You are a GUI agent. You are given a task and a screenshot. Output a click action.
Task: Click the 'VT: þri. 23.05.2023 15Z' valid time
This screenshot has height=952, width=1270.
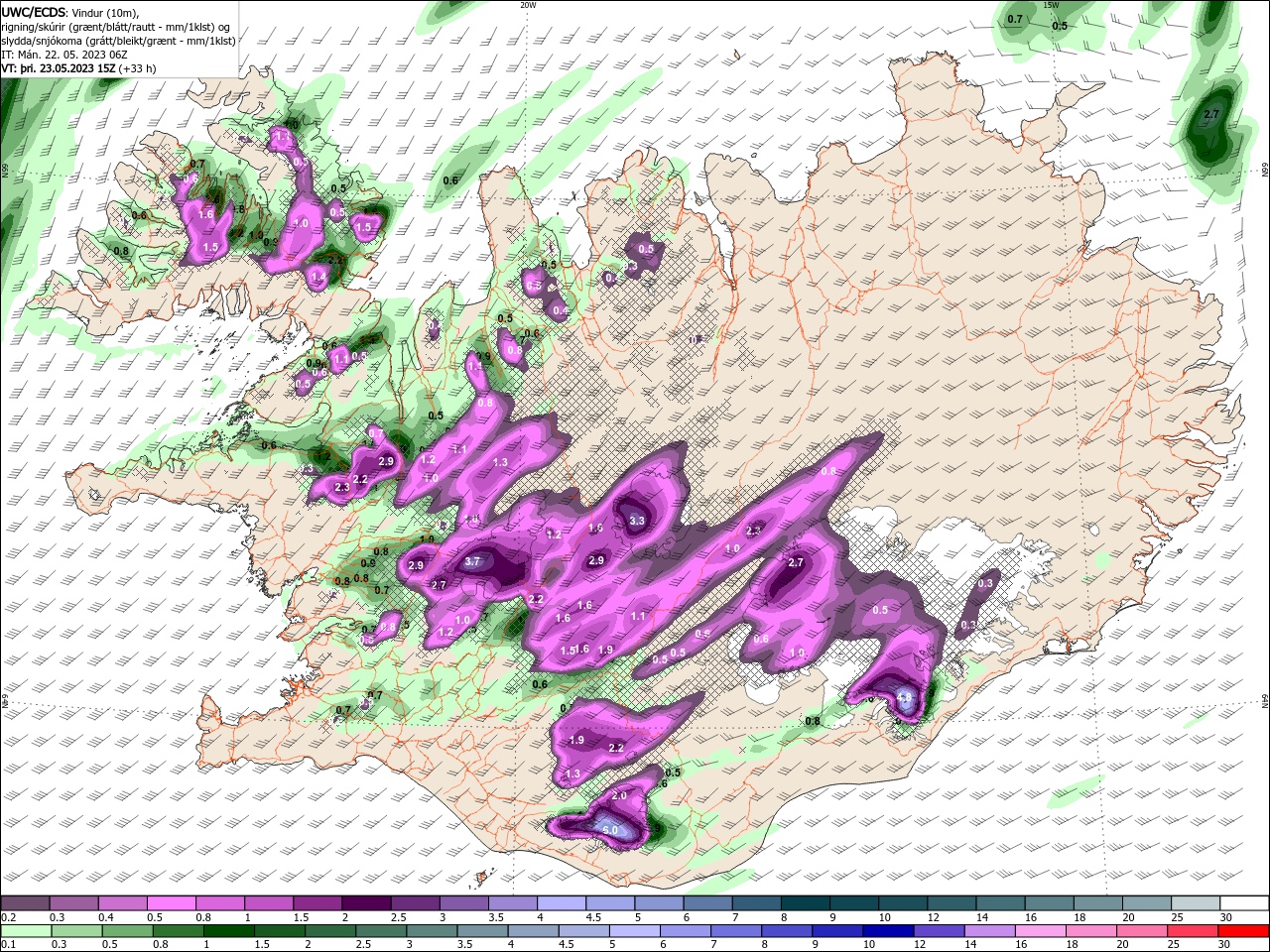(x=60, y=68)
